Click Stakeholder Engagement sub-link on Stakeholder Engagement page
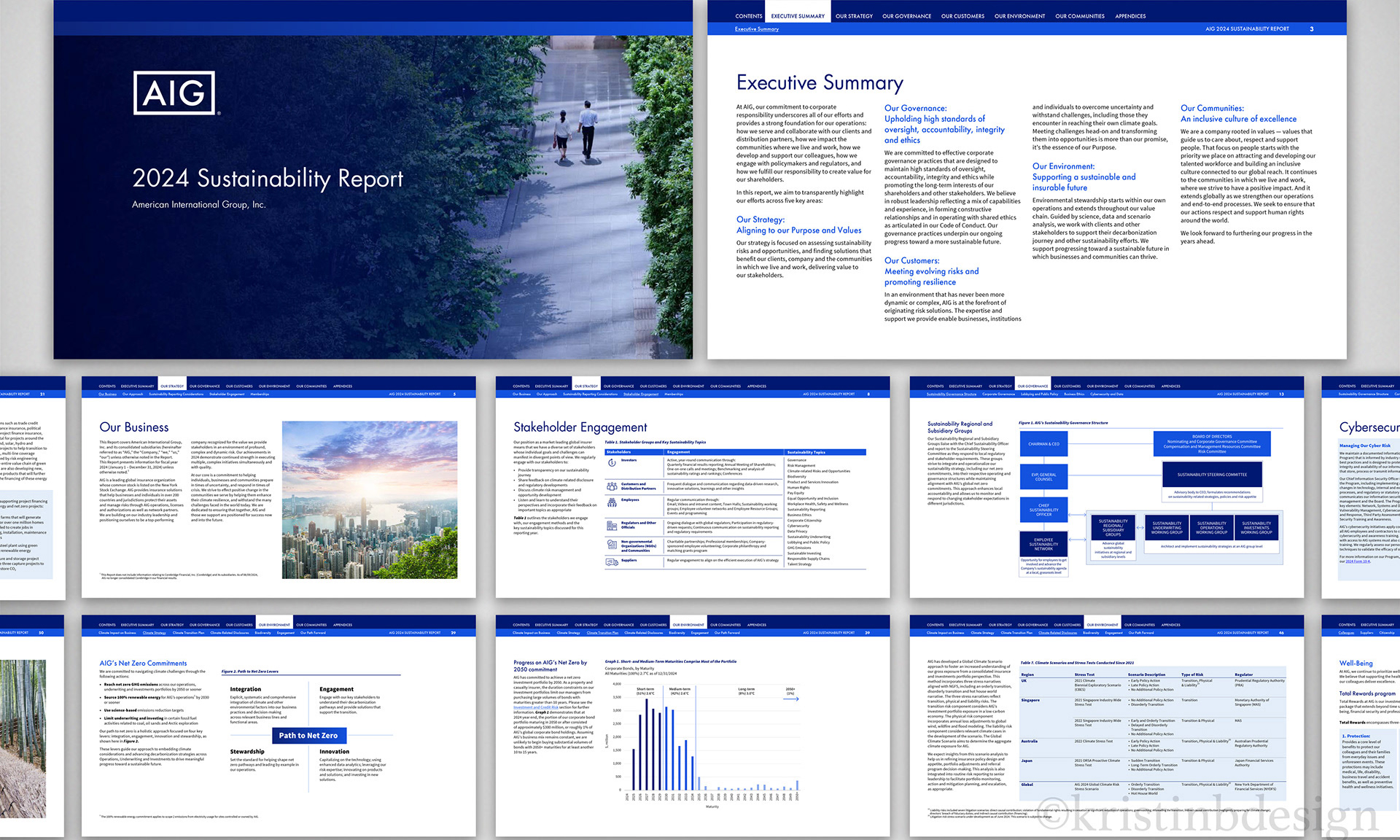 [x=641, y=394]
